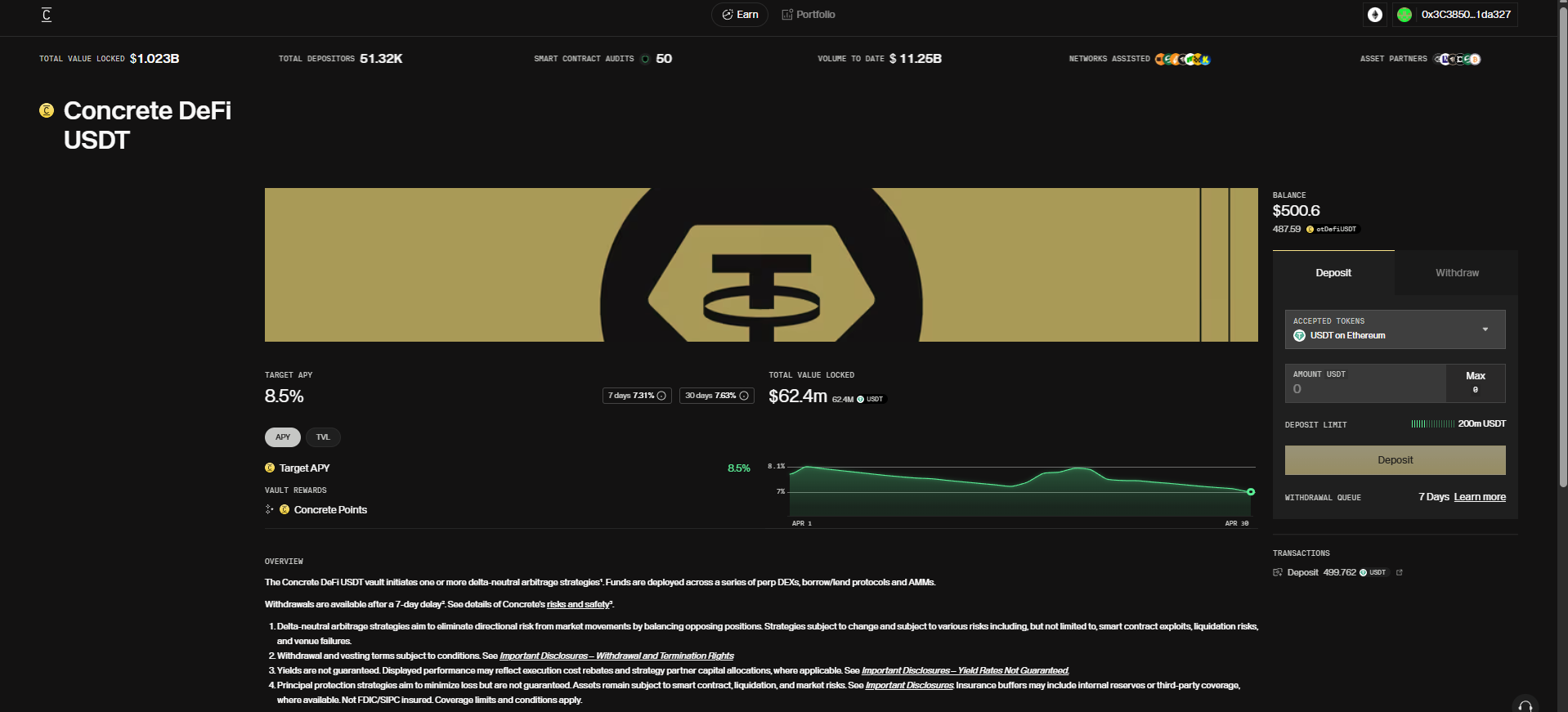Image resolution: width=1568 pixels, height=712 pixels.
Task: Switch the chart to TVL view
Action: point(323,437)
